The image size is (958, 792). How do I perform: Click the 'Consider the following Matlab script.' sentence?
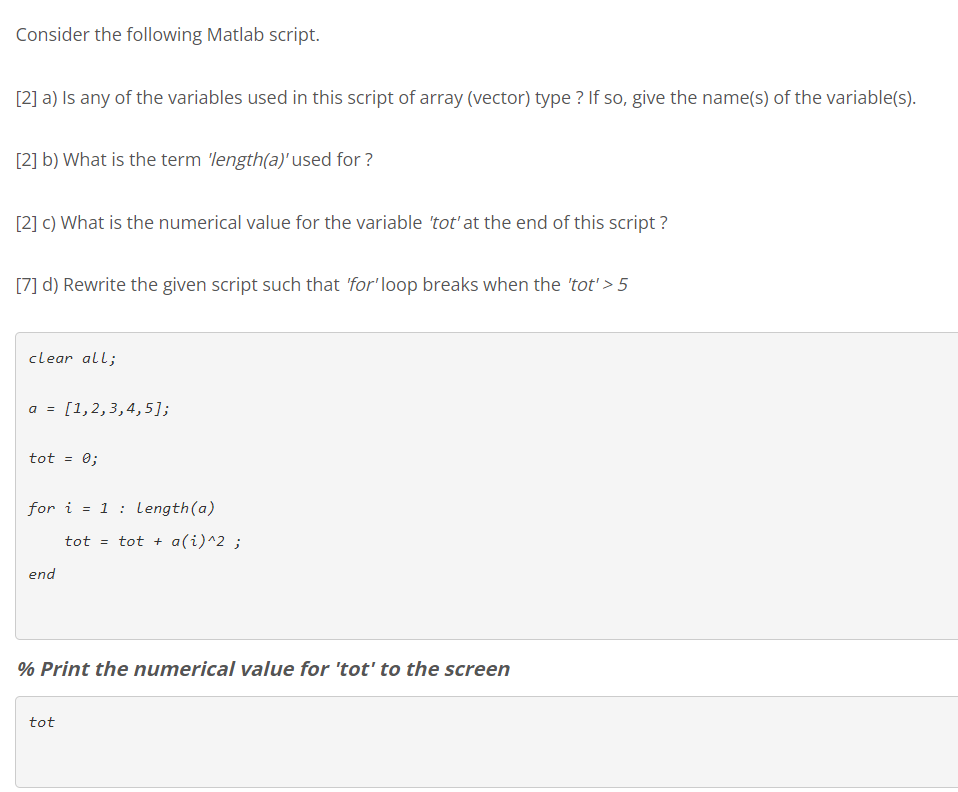tap(167, 35)
